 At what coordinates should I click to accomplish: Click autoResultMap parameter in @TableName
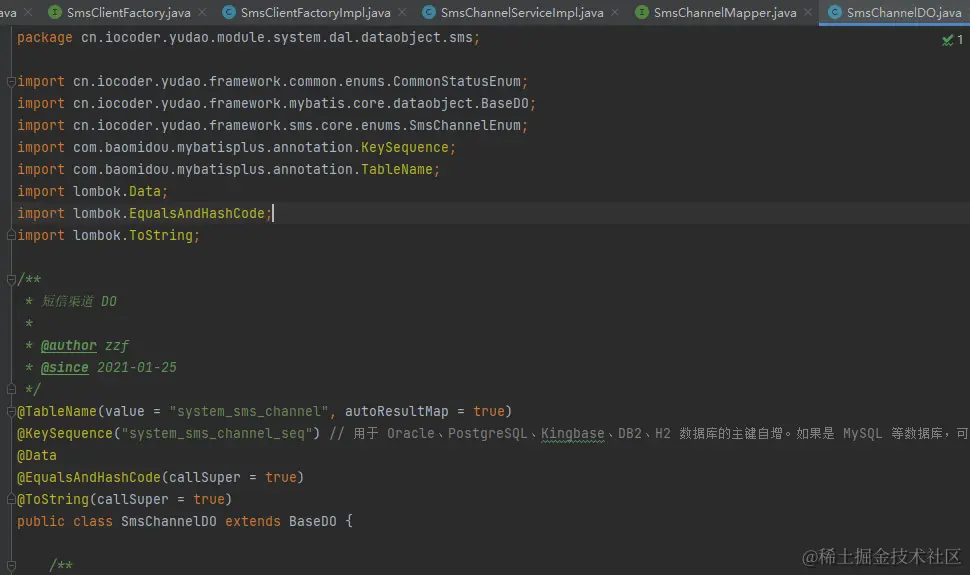(397, 411)
